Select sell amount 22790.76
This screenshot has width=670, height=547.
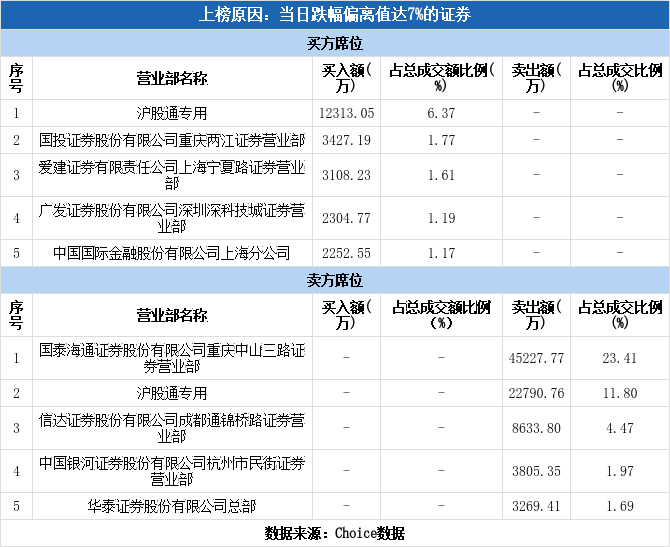(x=536, y=393)
